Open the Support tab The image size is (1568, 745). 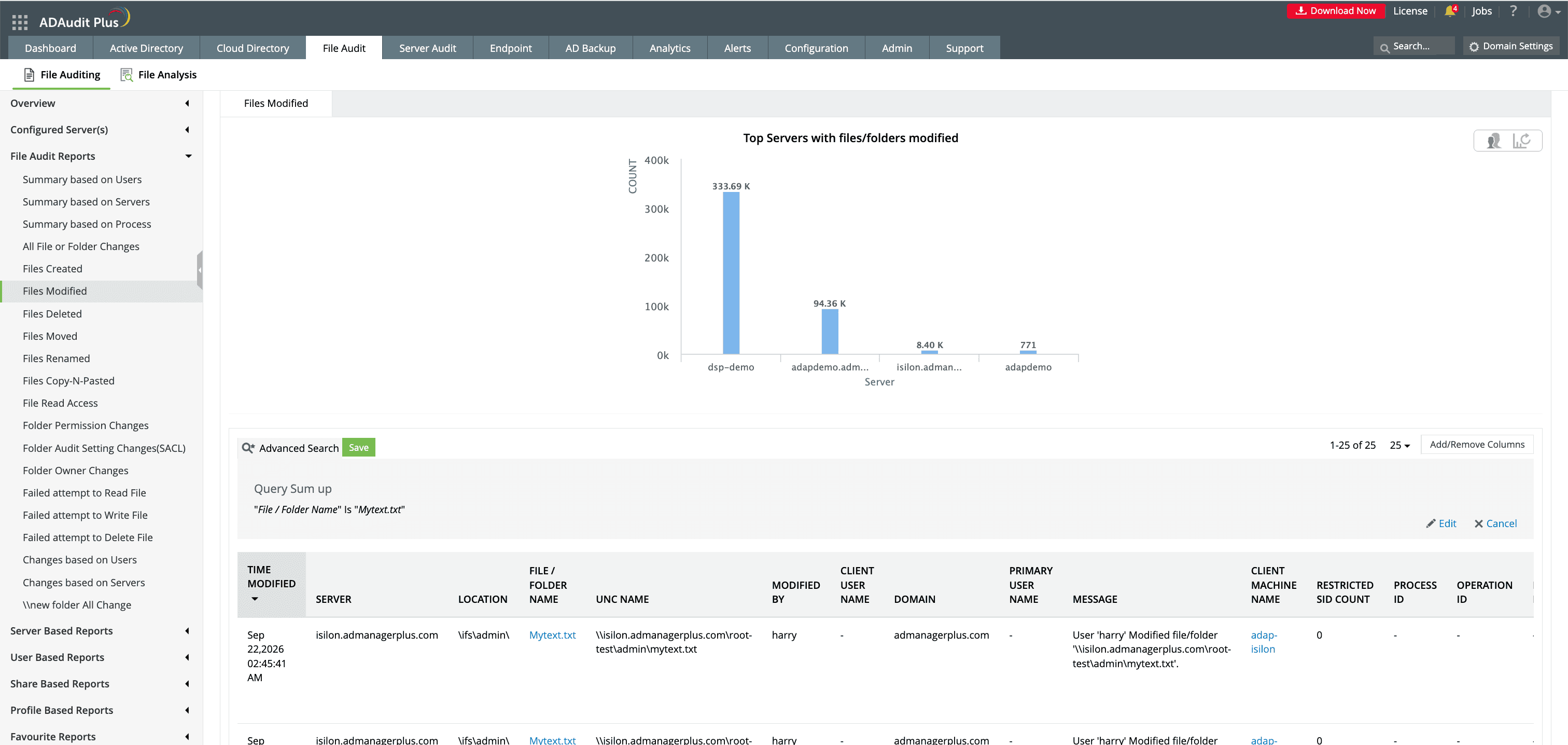coord(964,48)
